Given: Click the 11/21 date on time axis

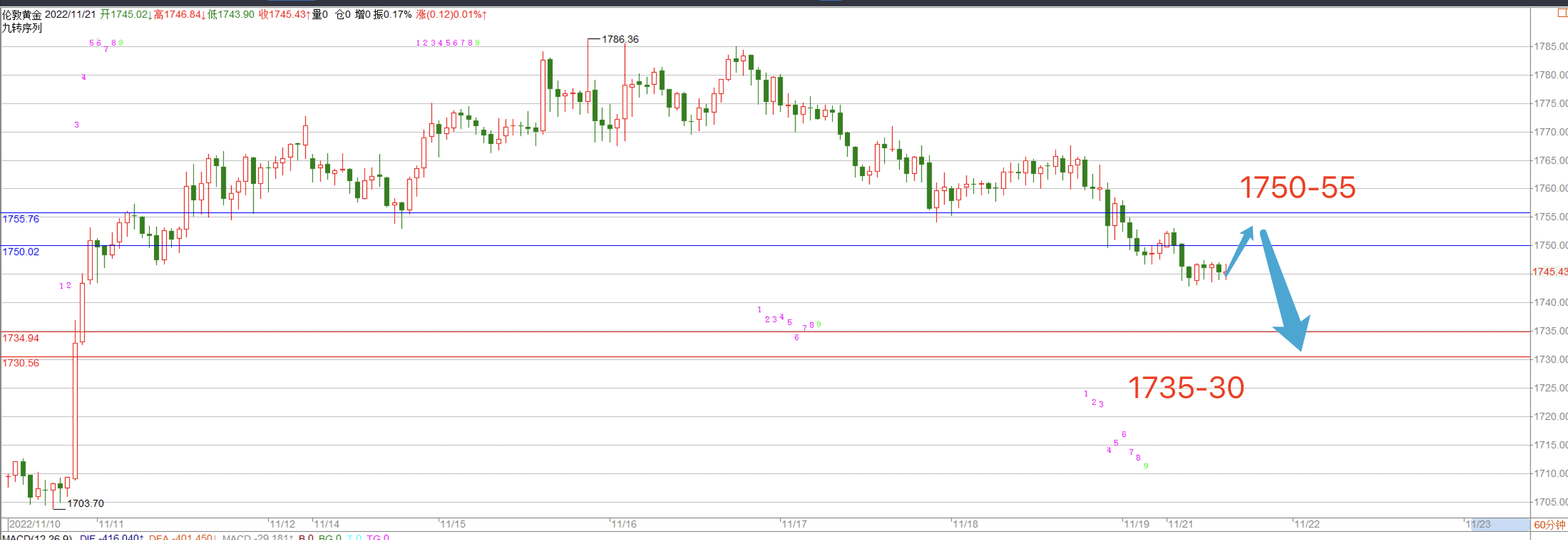Looking at the screenshot, I should coord(1180,524).
